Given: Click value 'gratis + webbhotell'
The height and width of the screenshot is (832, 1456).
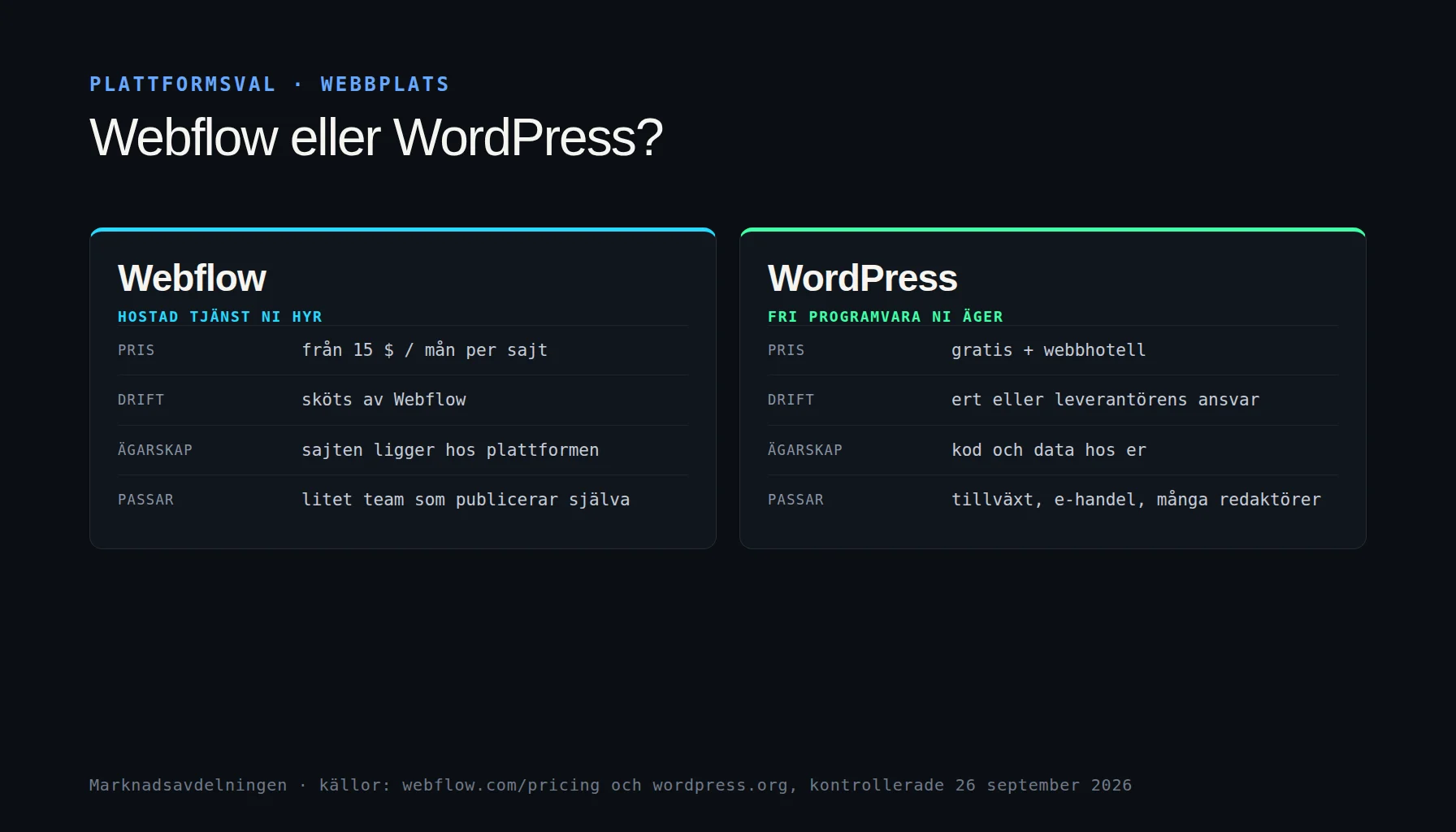Looking at the screenshot, I should click(x=1049, y=350).
